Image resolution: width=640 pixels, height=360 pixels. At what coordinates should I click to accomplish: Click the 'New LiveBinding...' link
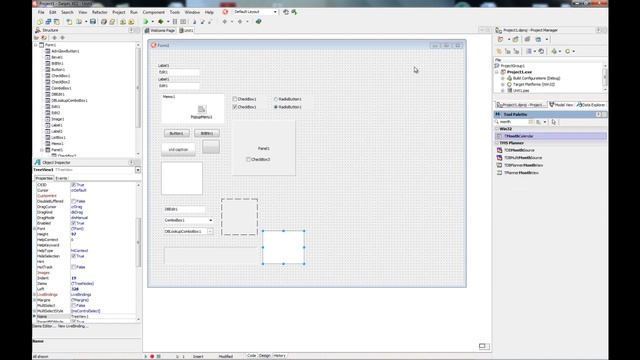(73, 326)
